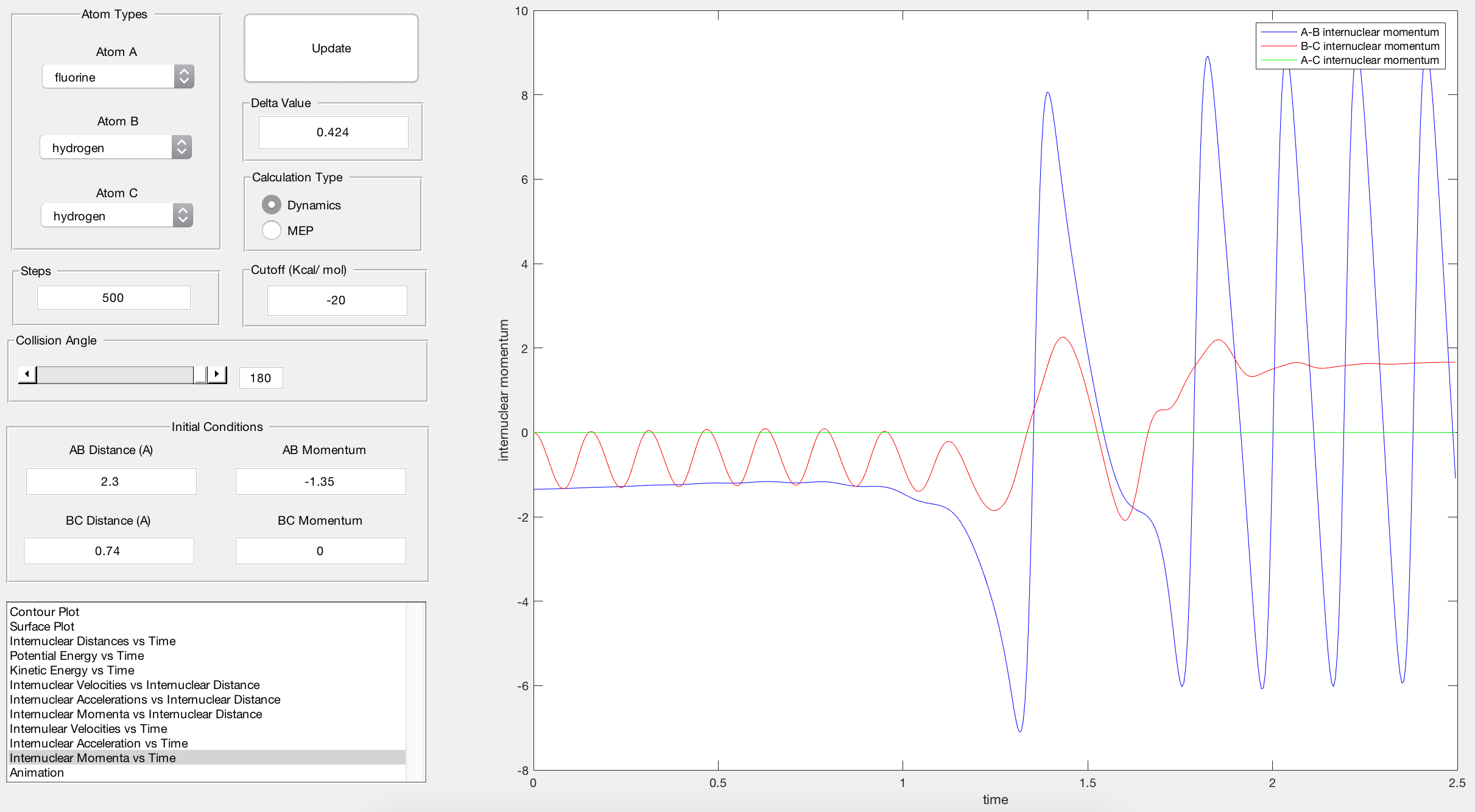Click the Delta Value input field
Viewport: 1475px width, 812px height.
pos(333,132)
